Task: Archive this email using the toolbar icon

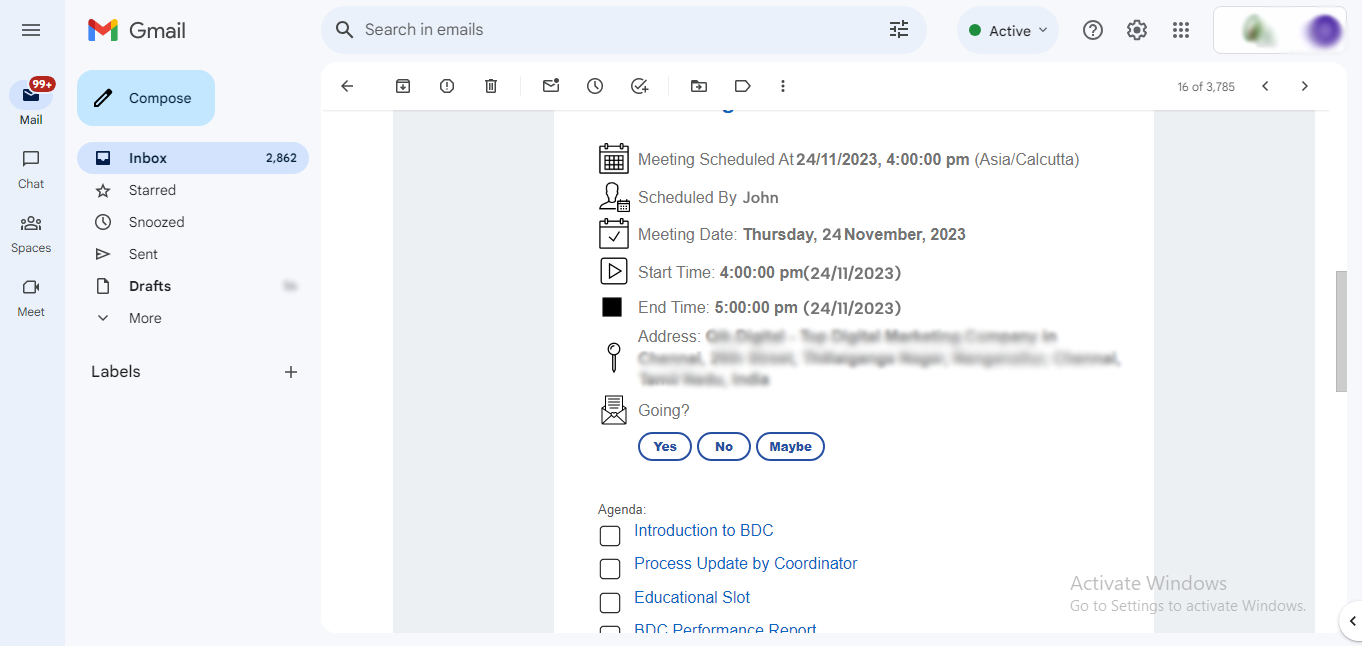Action: coord(403,86)
